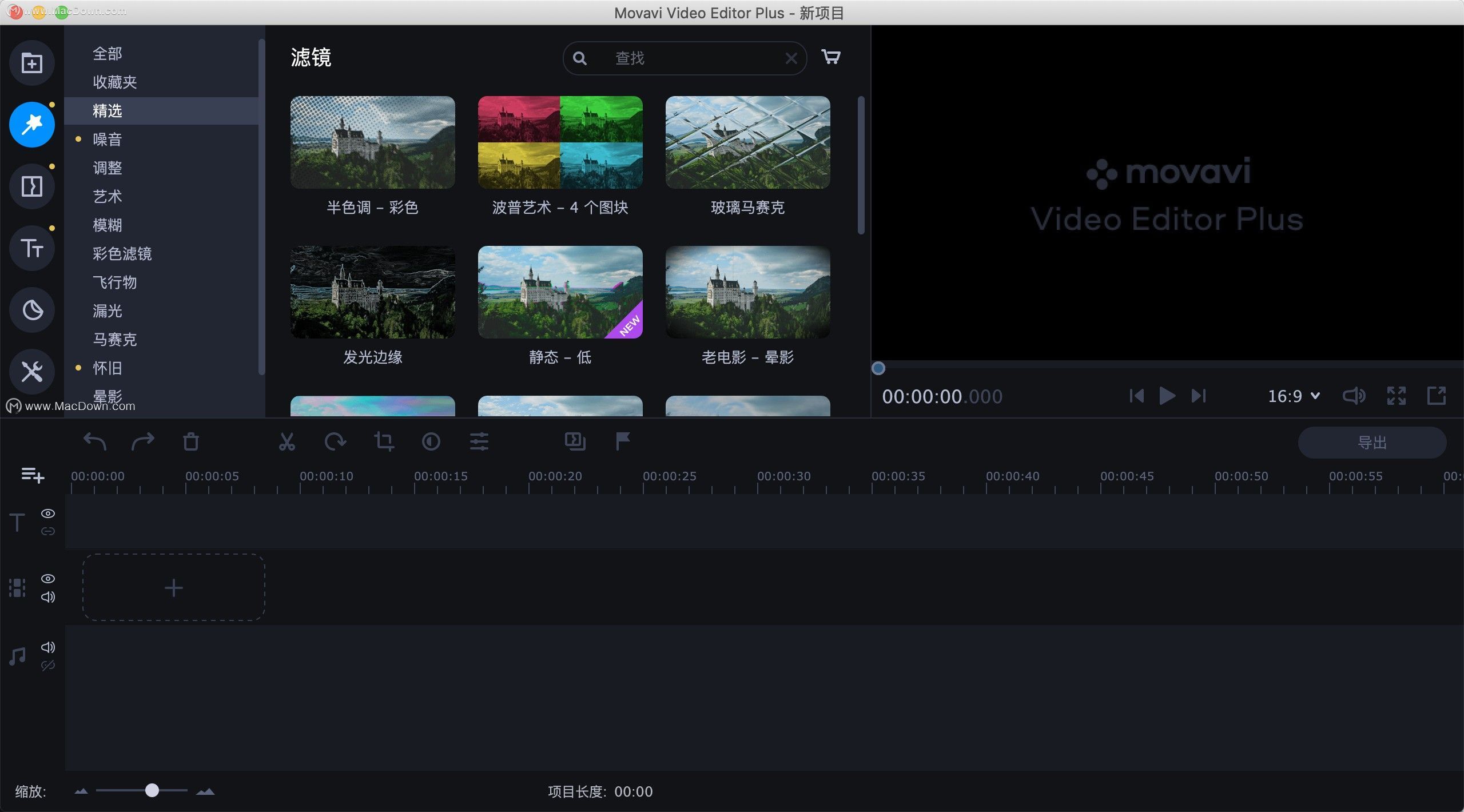Click the Redo arrow in toolbar
This screenshot has width=1464, height=812.
pos(143,441)
